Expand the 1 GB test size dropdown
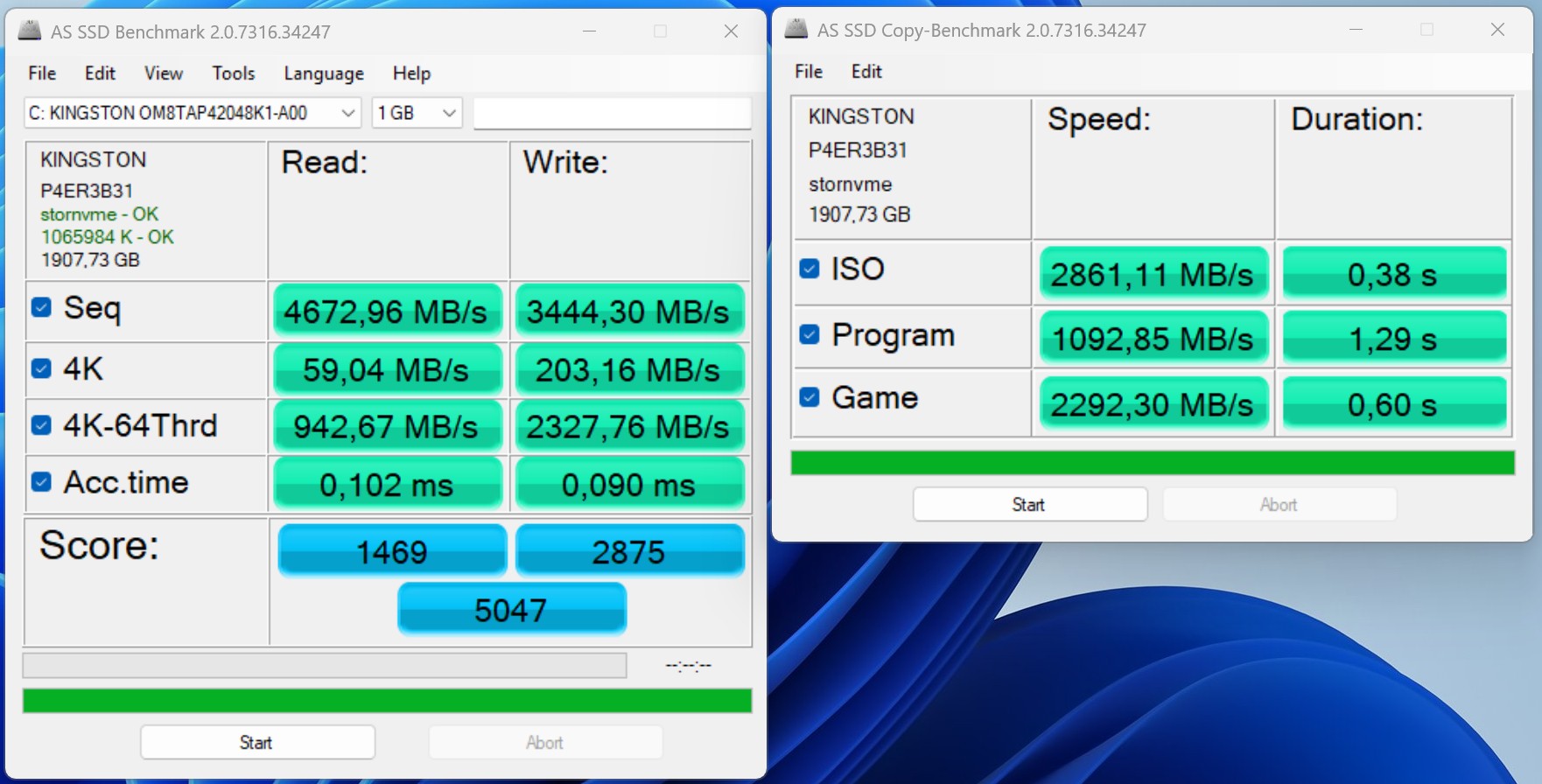 click(417, 113)
